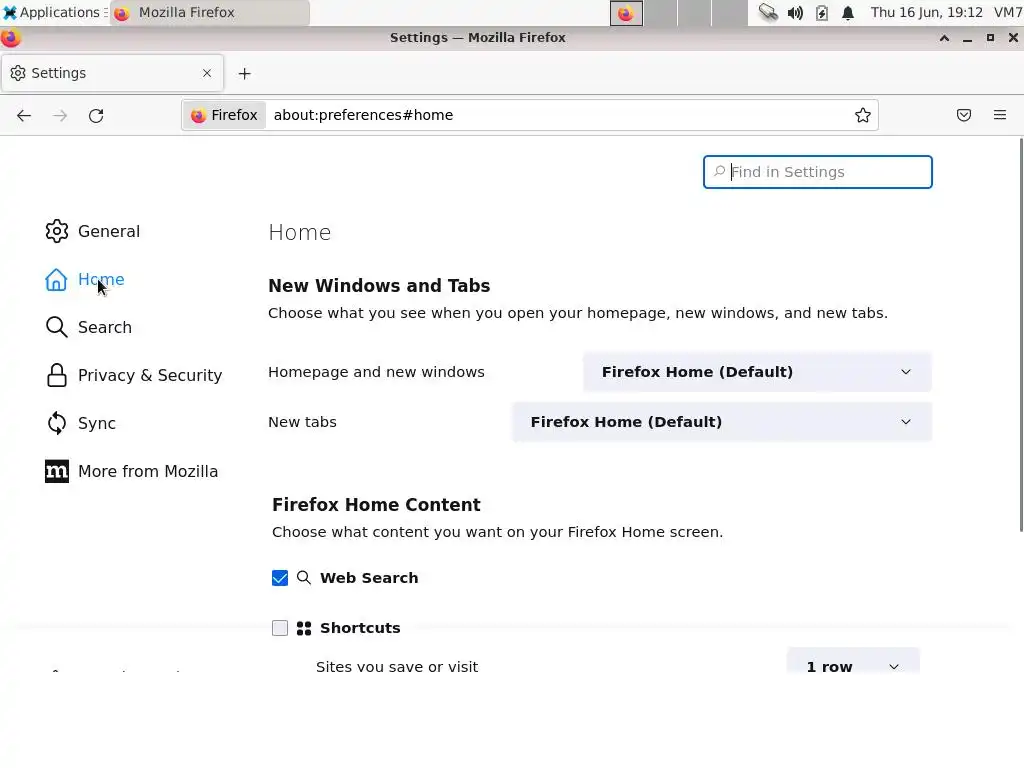Click the Home house icon in sidebar
1024x768 pixels.
point(56,280)
